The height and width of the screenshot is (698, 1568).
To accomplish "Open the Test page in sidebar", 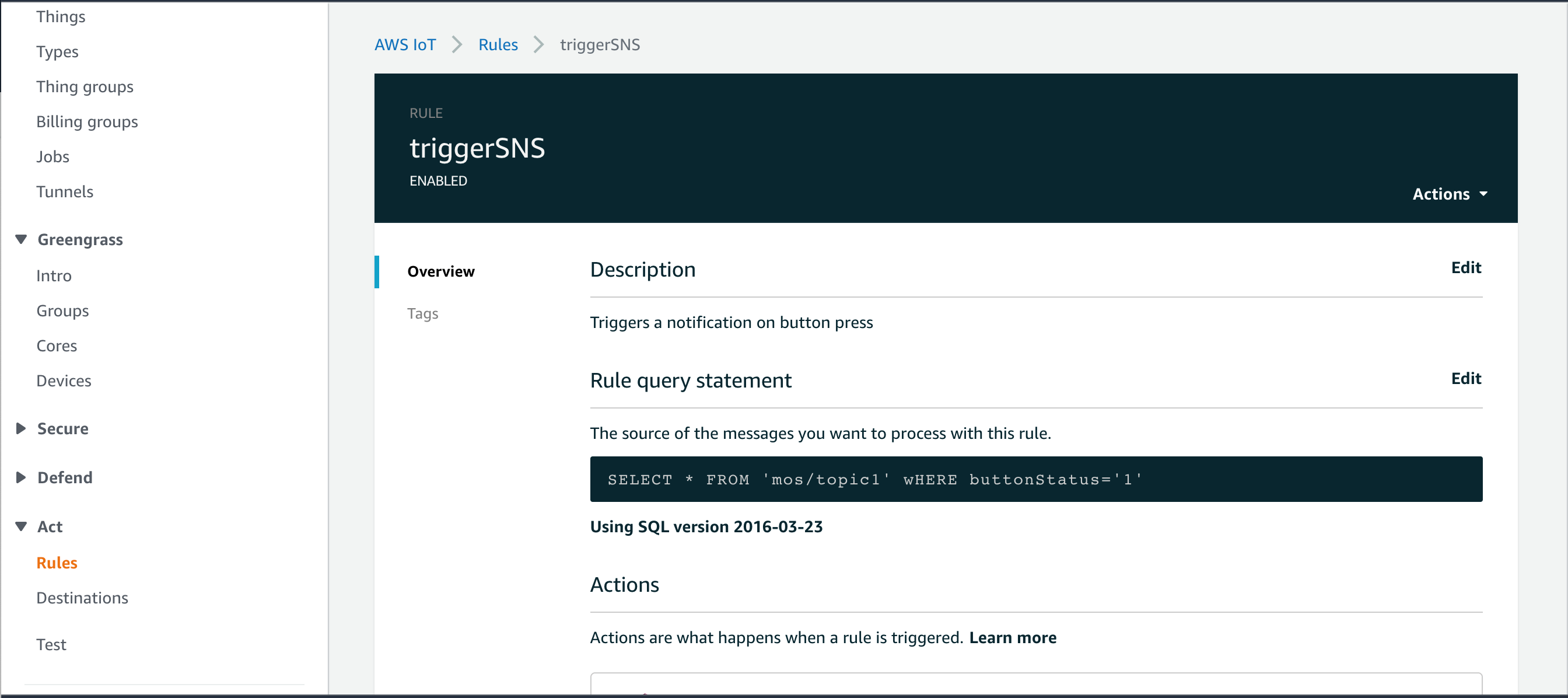I will [51, 644].
